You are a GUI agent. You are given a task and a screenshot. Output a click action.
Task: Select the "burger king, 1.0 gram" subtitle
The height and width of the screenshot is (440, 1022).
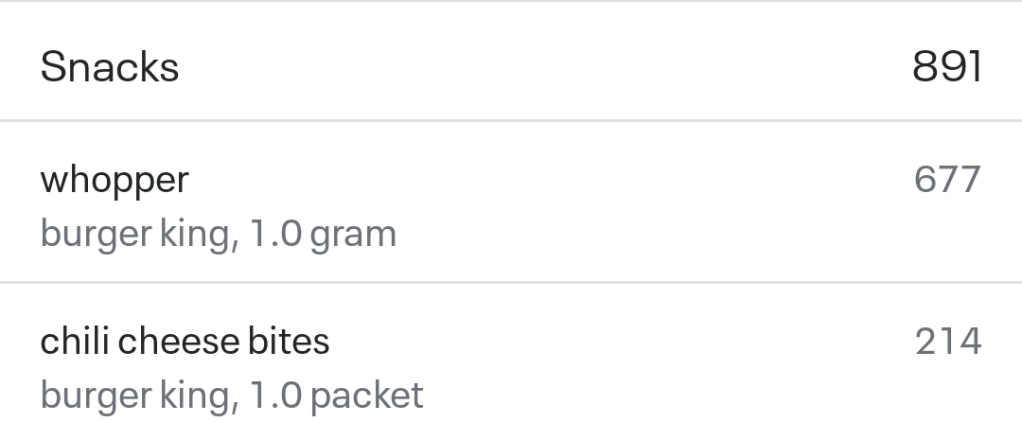(x=218, y=235)
